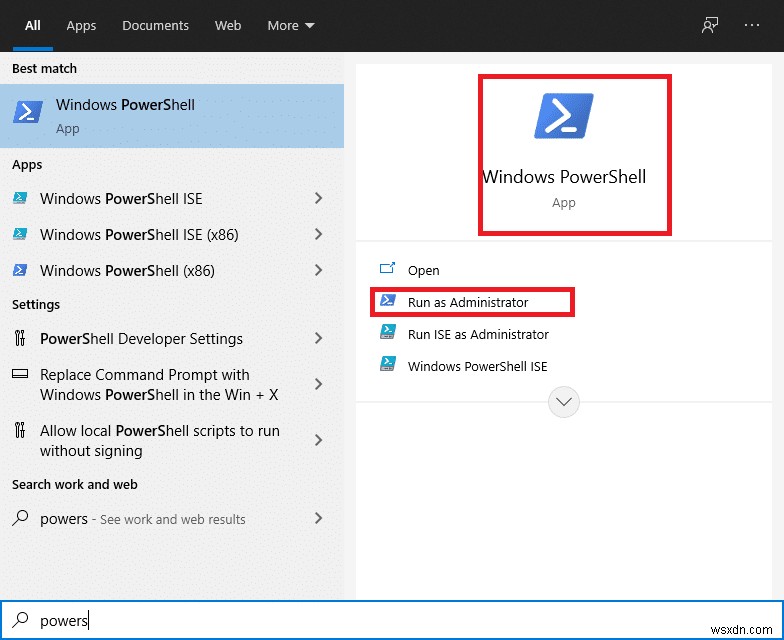Image resolution: width=784 pixels, height=640 pixels.
Task: Switch to the Apps tab
Action: (x=81, y=25)
